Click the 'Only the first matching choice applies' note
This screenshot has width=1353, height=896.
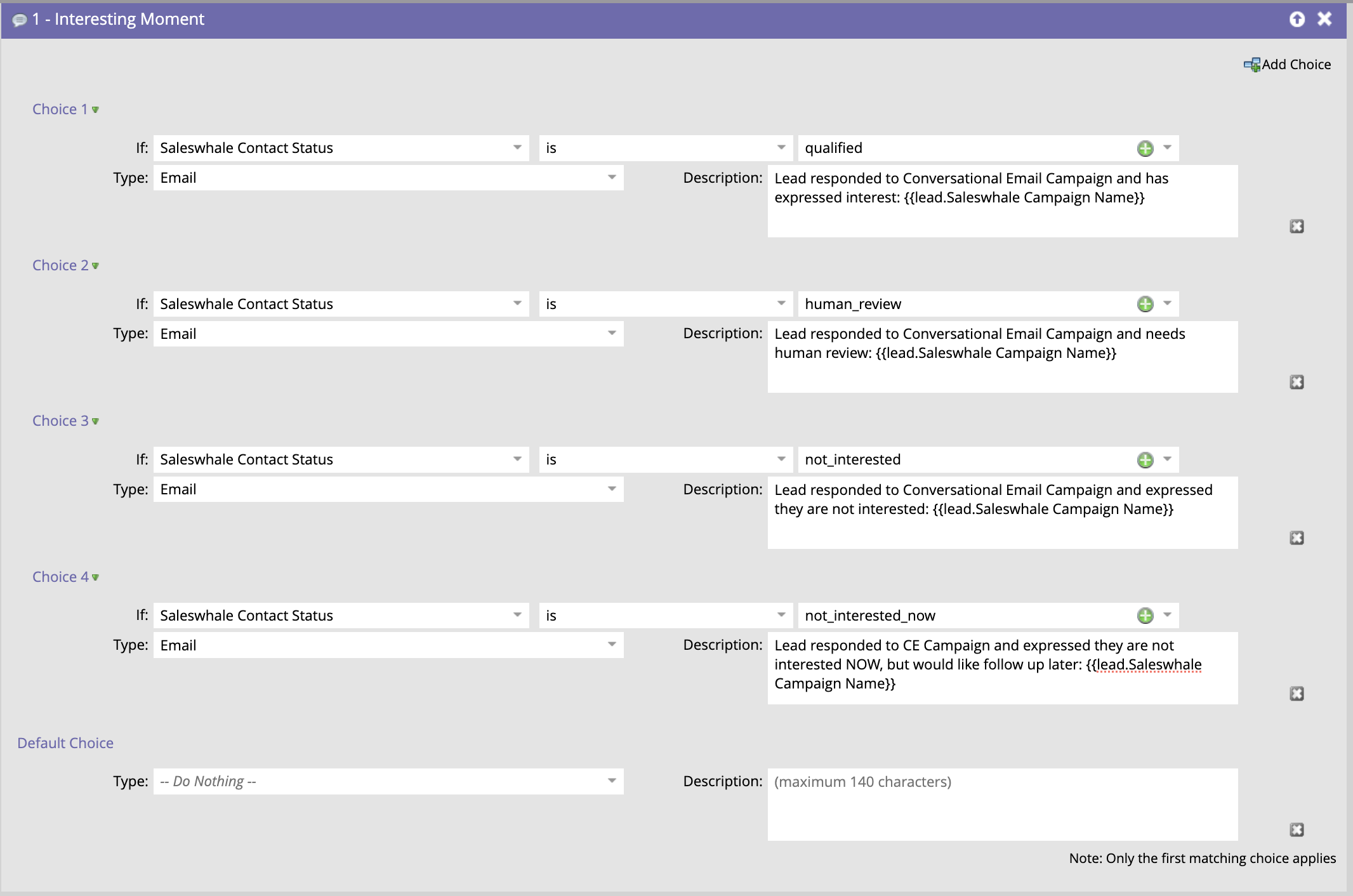(1202, 859)
